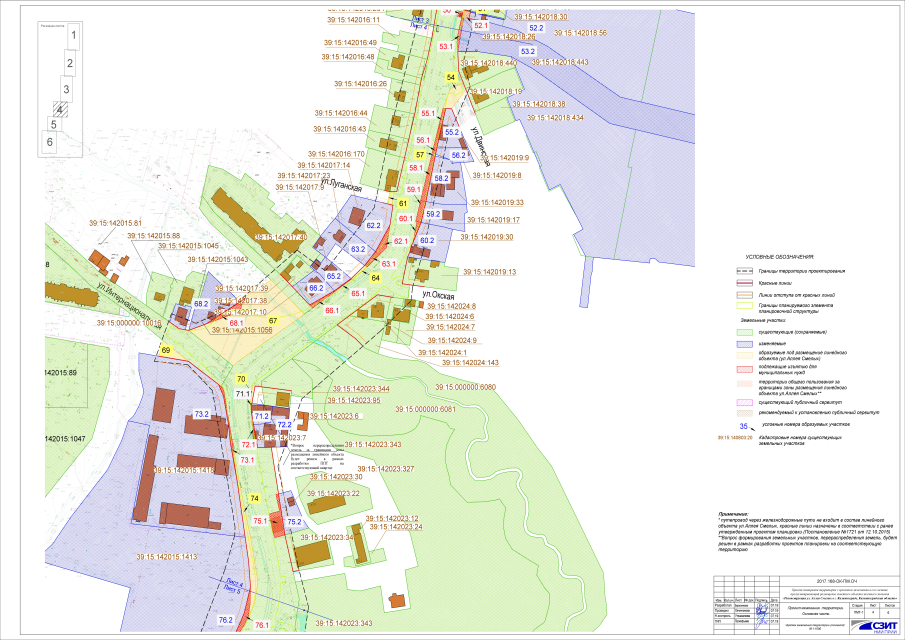The image size is (905, 640).
Task: Select the hatched sheet 4 box
Action: coord(61,110)
